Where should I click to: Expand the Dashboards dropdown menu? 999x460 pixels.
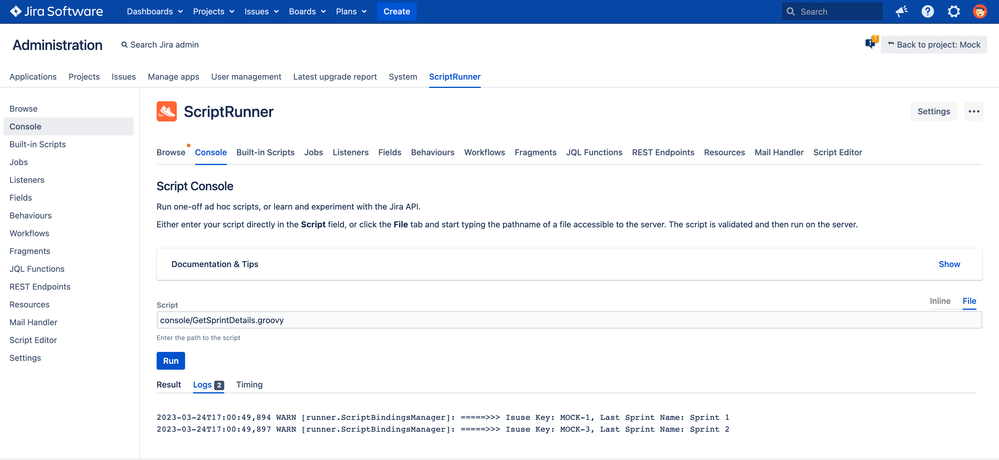click(x=155, y=11)
